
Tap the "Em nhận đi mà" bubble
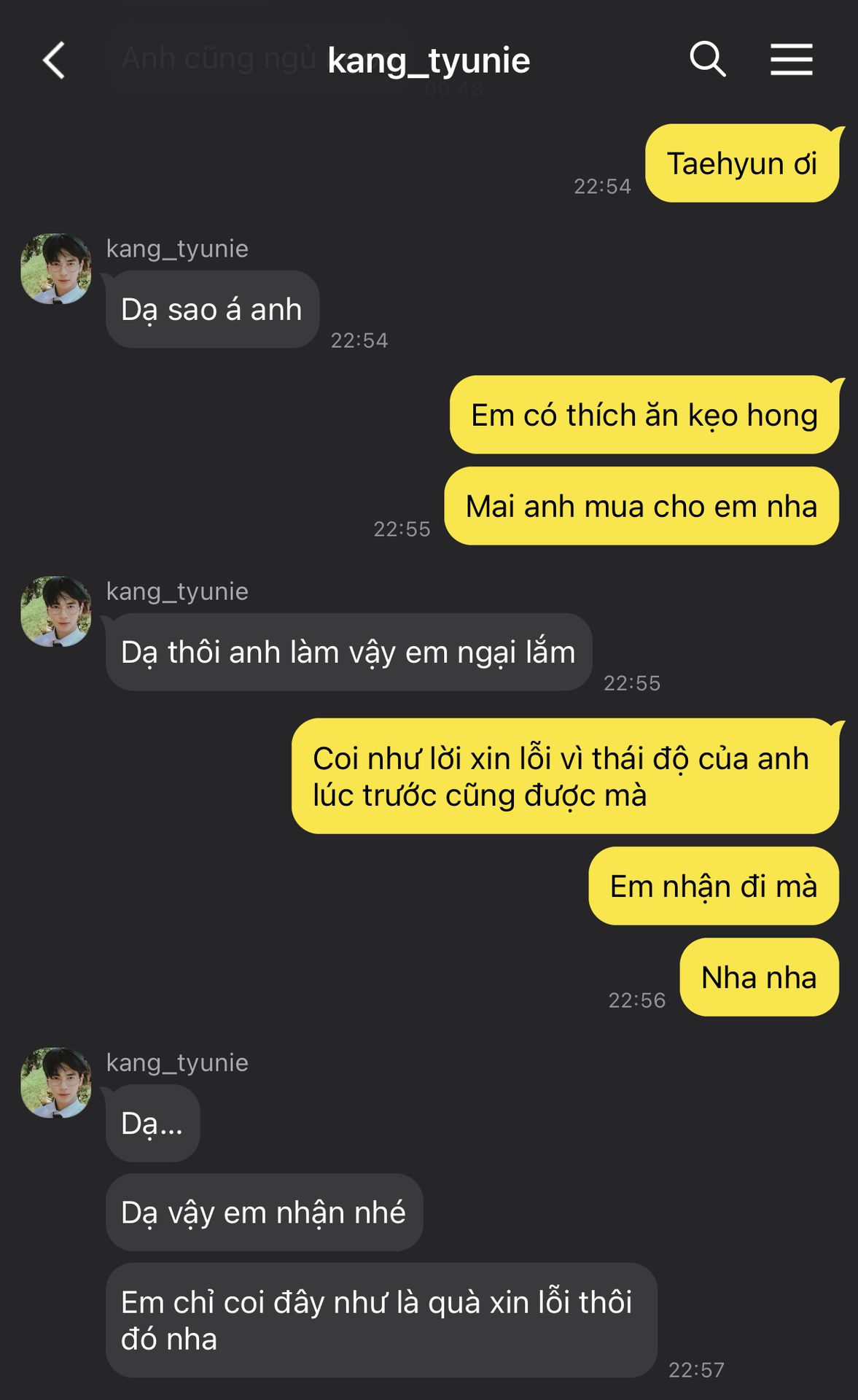(x=714, y=886)
